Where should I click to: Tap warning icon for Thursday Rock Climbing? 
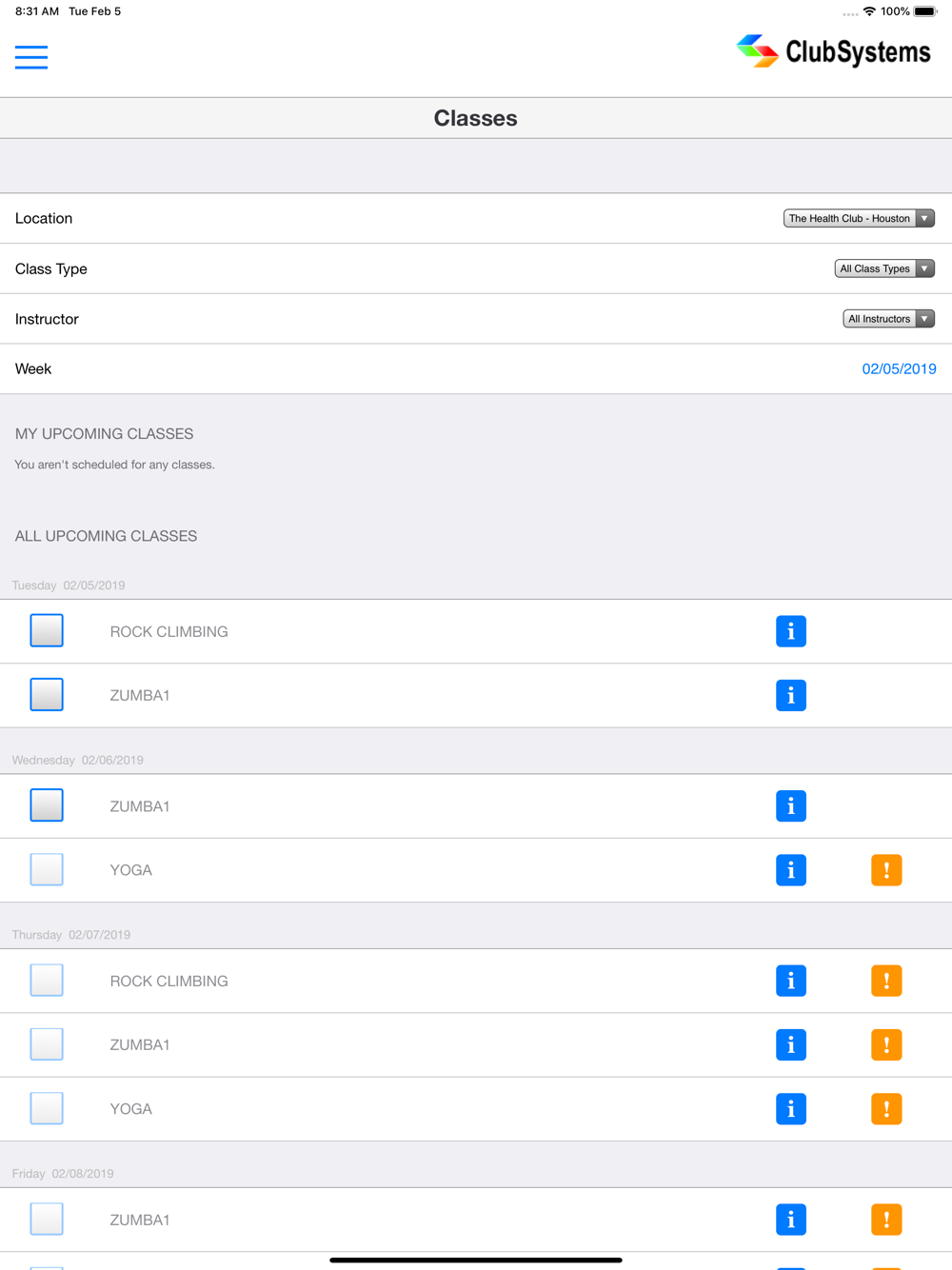(x=886, y=981)
